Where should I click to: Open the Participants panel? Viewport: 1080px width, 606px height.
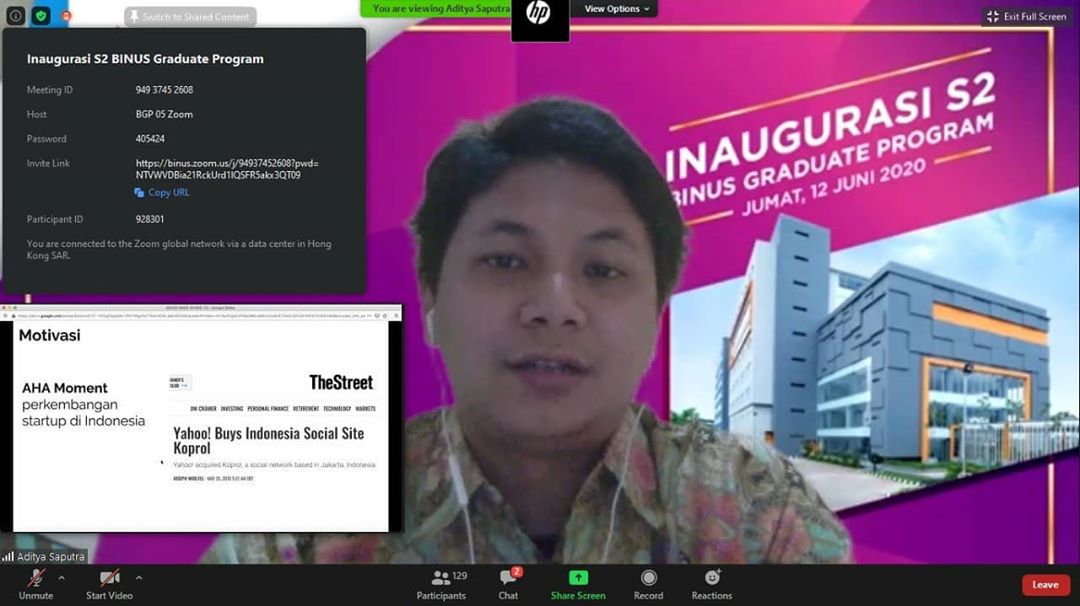point(441,584)
